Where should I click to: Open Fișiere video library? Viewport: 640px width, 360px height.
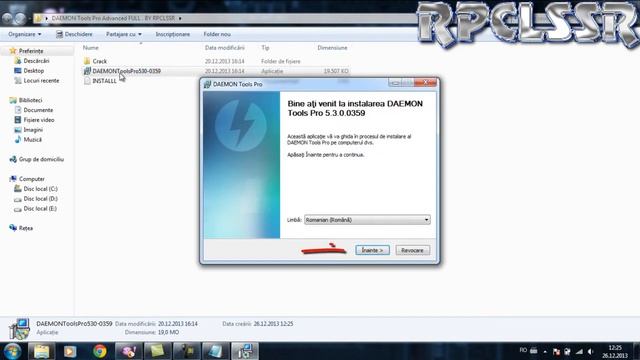(39, 120)
